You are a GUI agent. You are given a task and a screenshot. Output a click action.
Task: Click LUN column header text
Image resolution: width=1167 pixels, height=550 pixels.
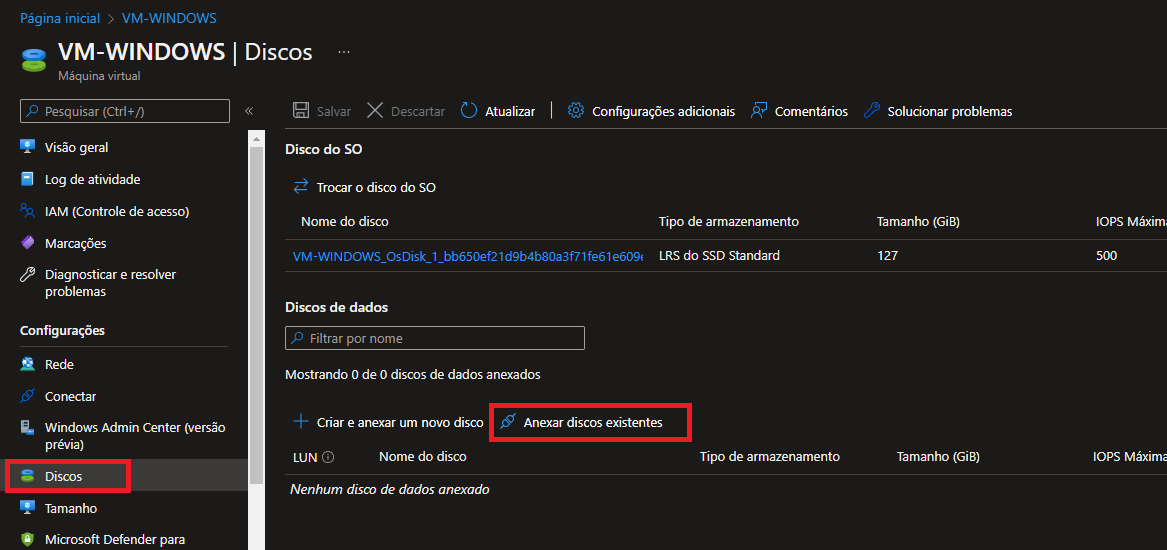click(x=305, y=456)
